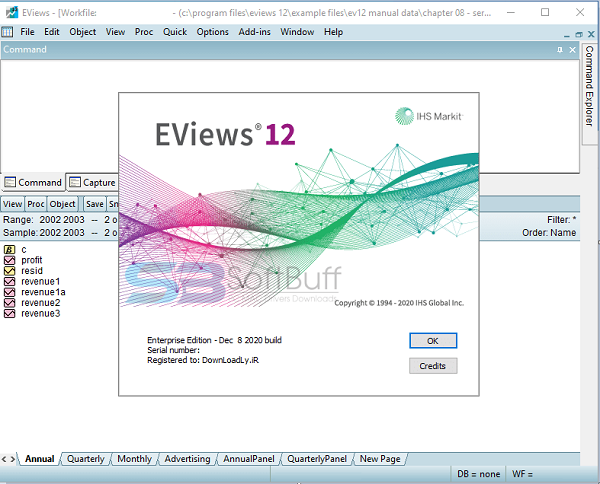Open the Add-ins menu

tap(254, 32)
